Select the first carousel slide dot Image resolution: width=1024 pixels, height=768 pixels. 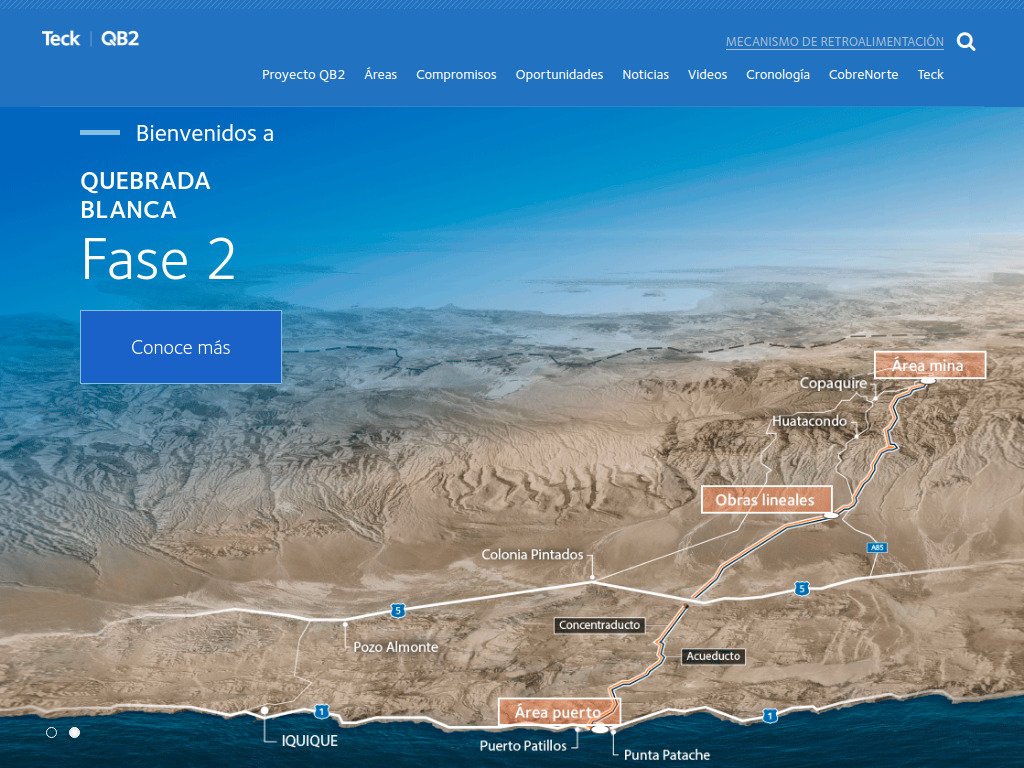(x=52, y=733)
